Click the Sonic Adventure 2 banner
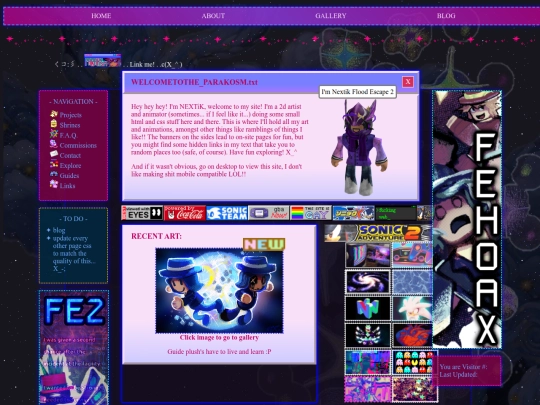 point(378,233)
